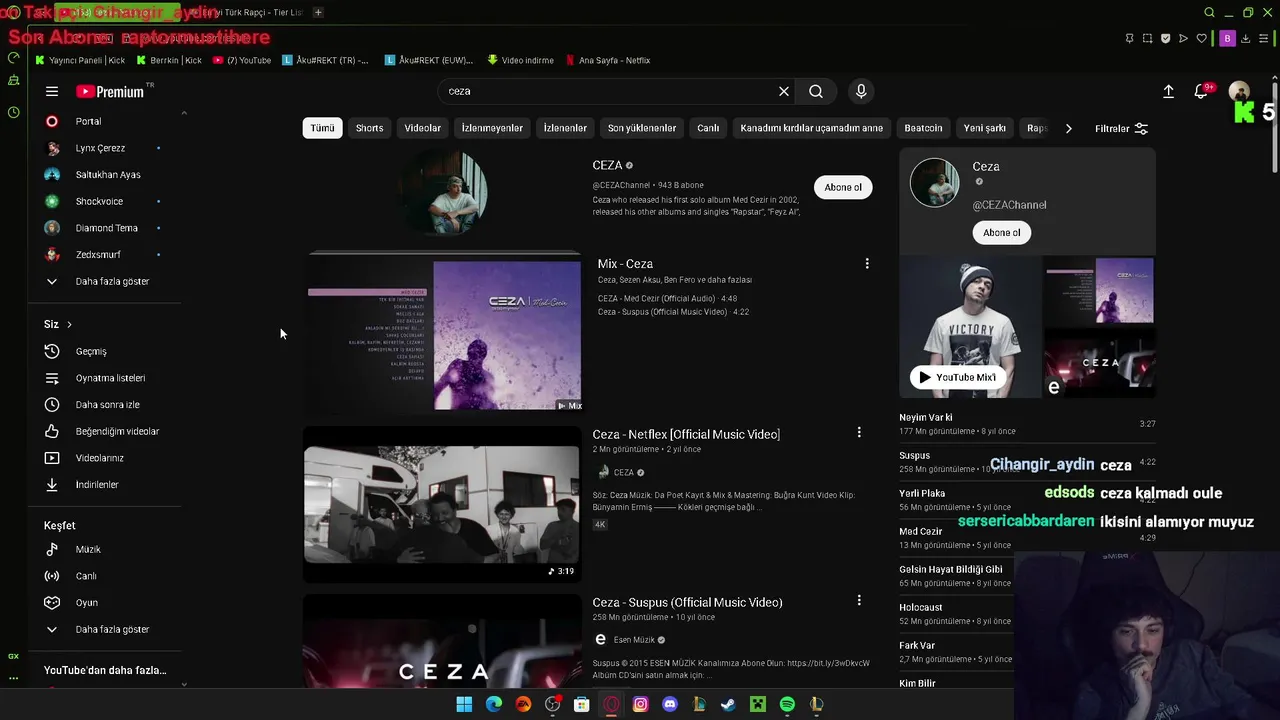Open three-dot menu for Ceza - Suspus video
Screen dimensions: 1280x720
pyautogui.click(x=859, y=601)
